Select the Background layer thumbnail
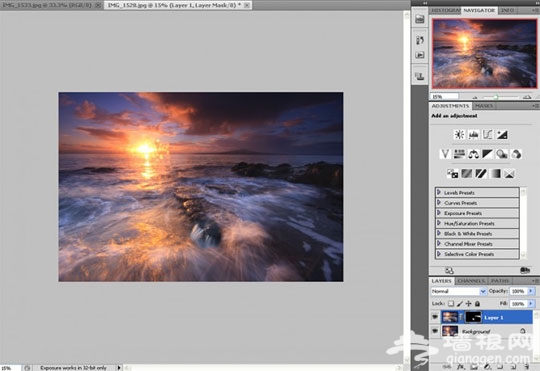The height and width of the screenshot is (371, 540). (450, 331)
